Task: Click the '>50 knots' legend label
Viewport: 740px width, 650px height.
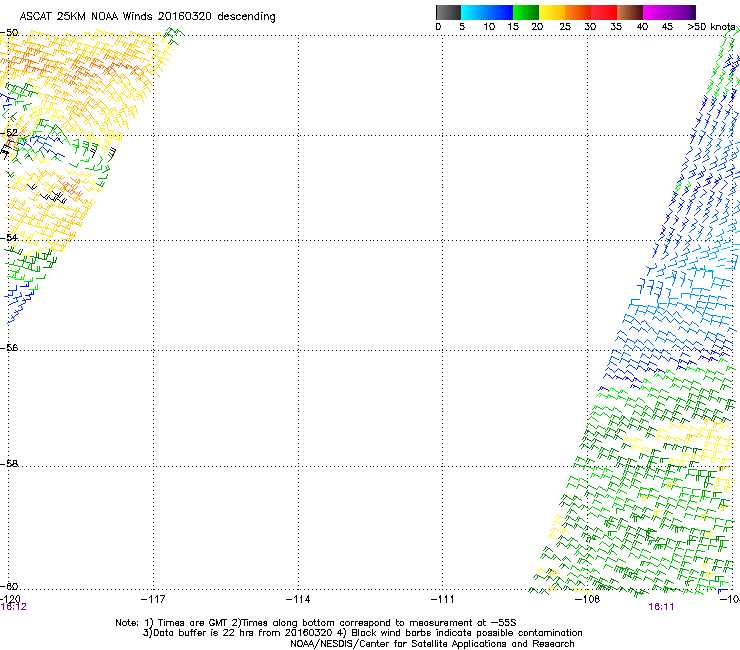Action: coord(711,27)
